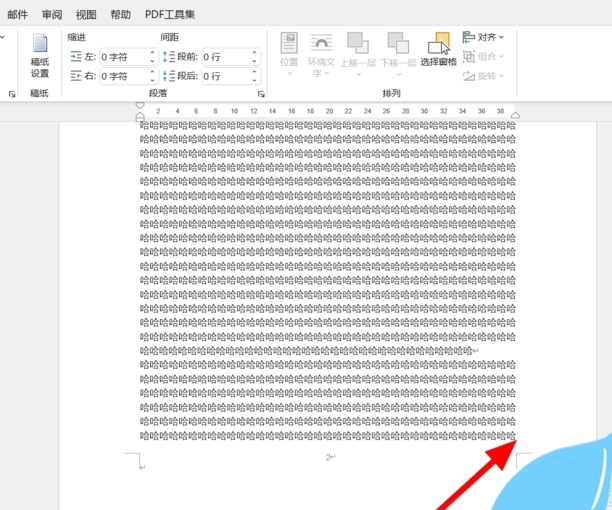
Task: Click the first-line indent marker on ruler
Action: [x=141, y=105]
